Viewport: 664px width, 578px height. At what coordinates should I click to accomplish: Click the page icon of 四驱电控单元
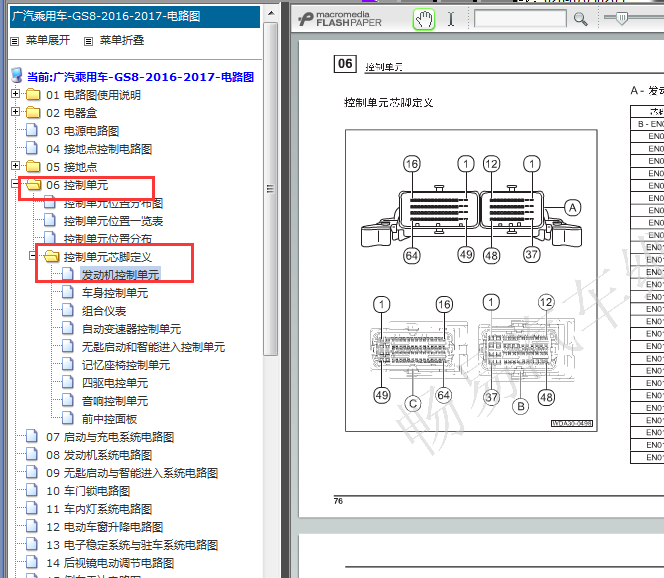click(68, 382)
